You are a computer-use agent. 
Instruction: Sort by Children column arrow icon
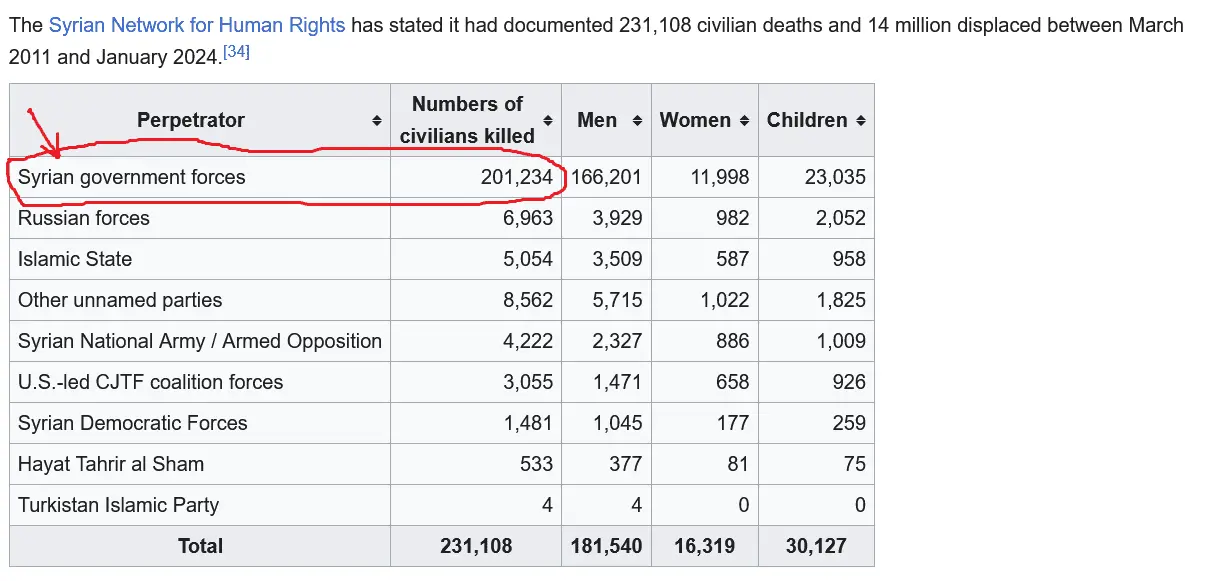point(861,120)
